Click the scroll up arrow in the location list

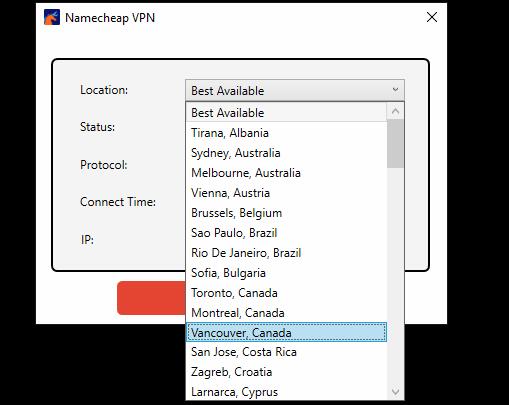395,112
